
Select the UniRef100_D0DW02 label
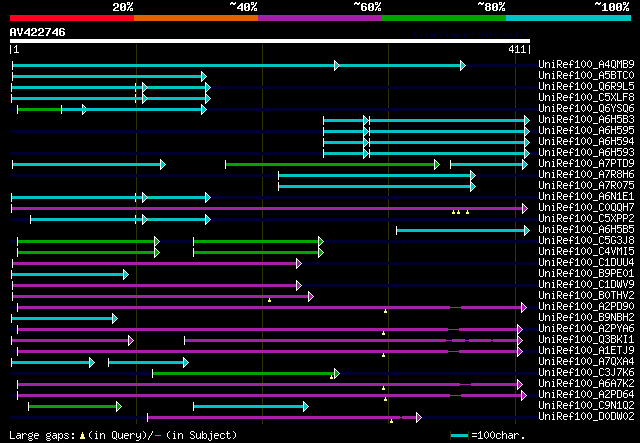click(586, 417)
